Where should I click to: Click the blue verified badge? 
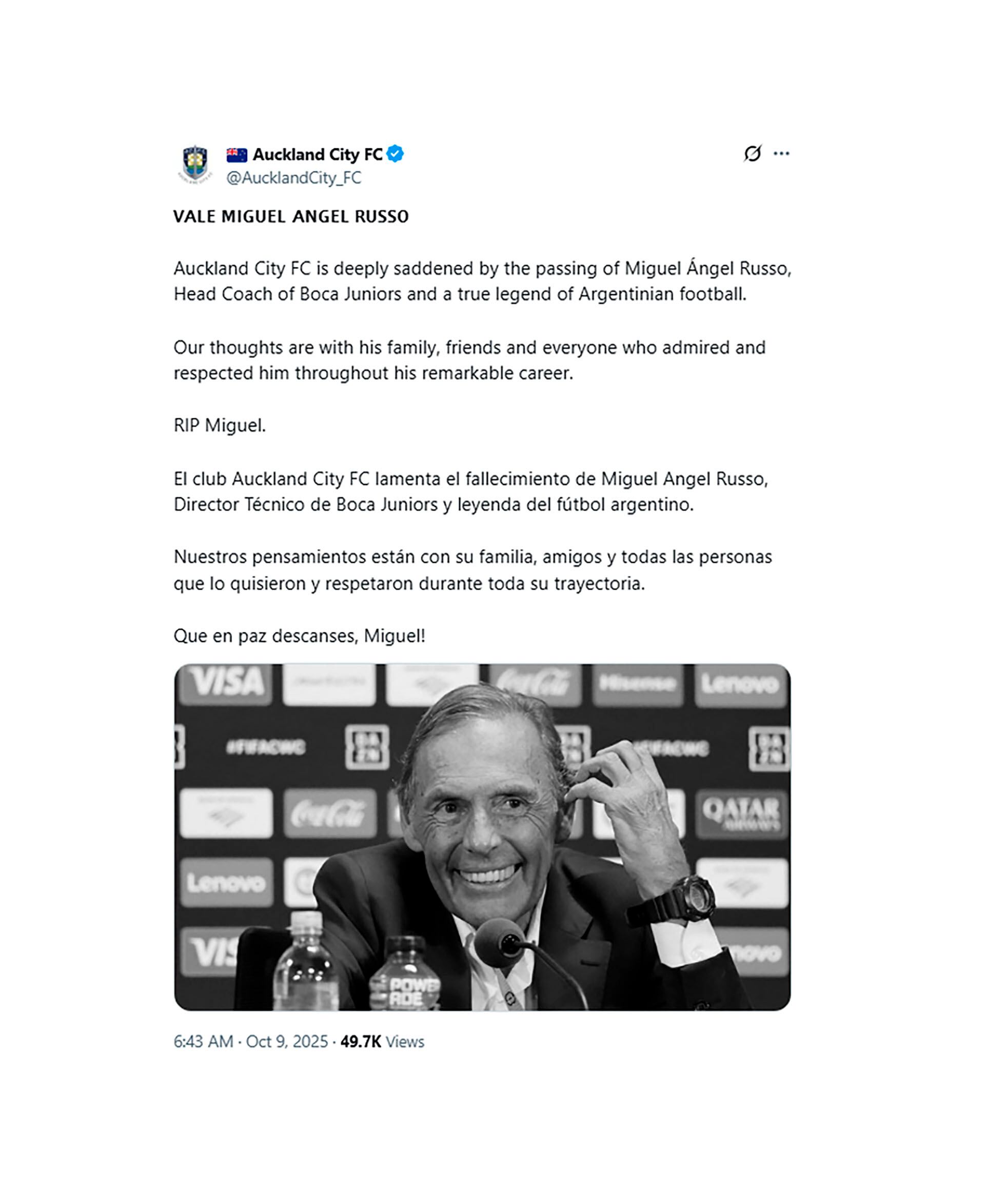click(x=395, y=154)
